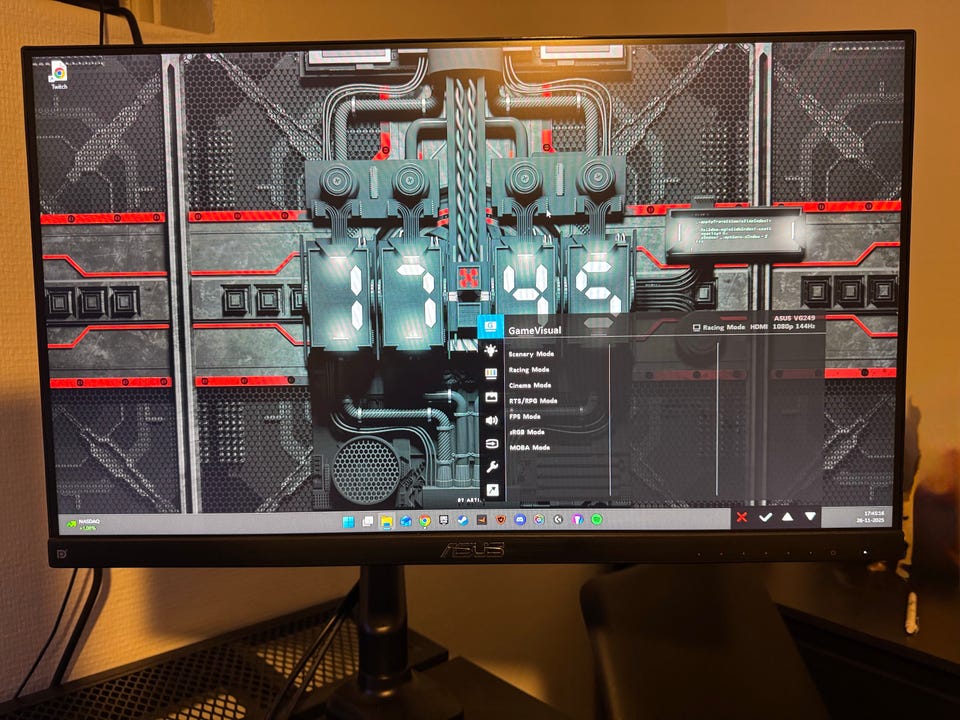Image resolution: width=960 pixels, height=720 pixels.
Task: Open the Shortcut arrow icon in OSD
Action: (492, 490)
